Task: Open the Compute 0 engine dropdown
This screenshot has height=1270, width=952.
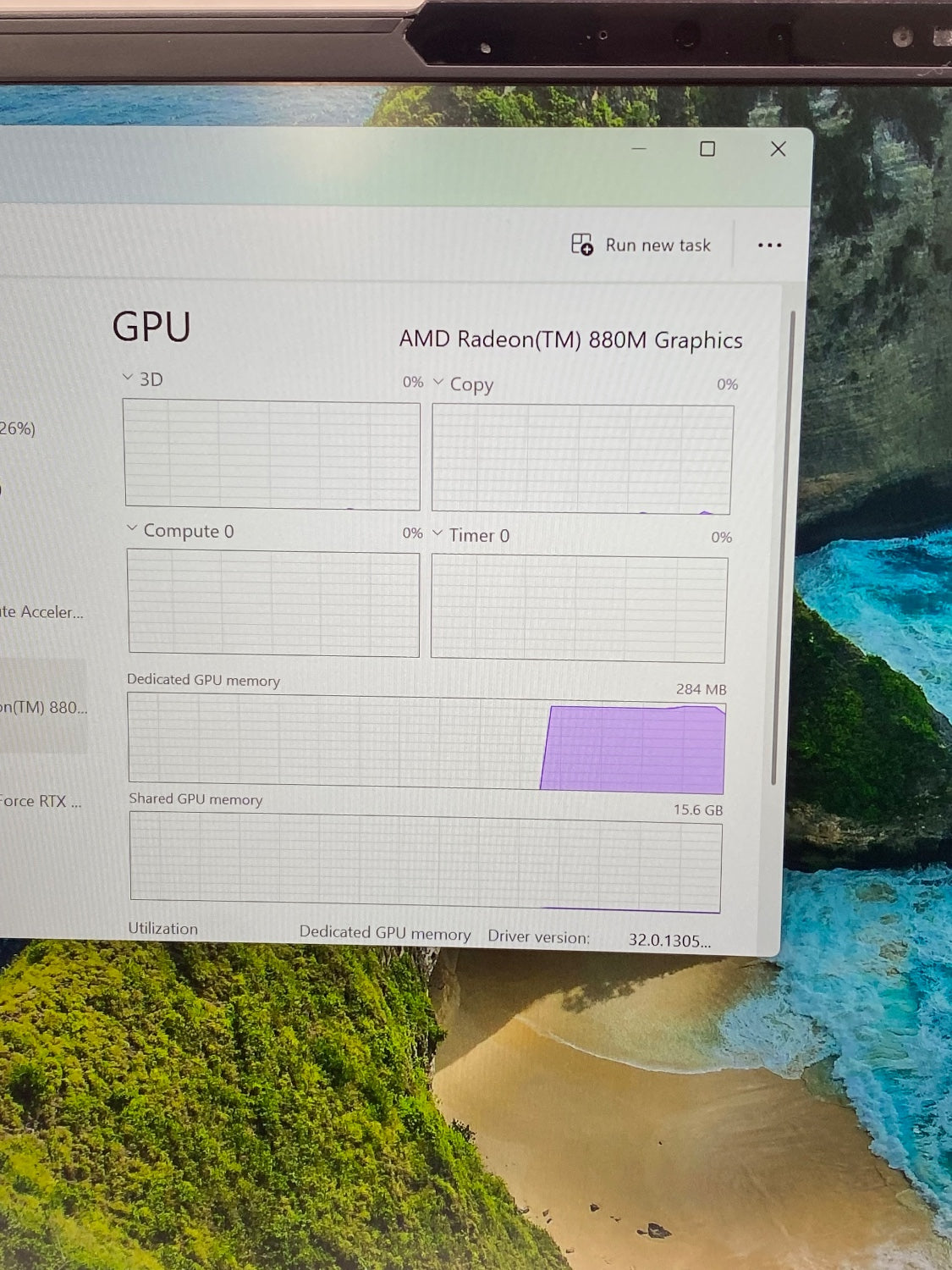Action: [132, 529]
